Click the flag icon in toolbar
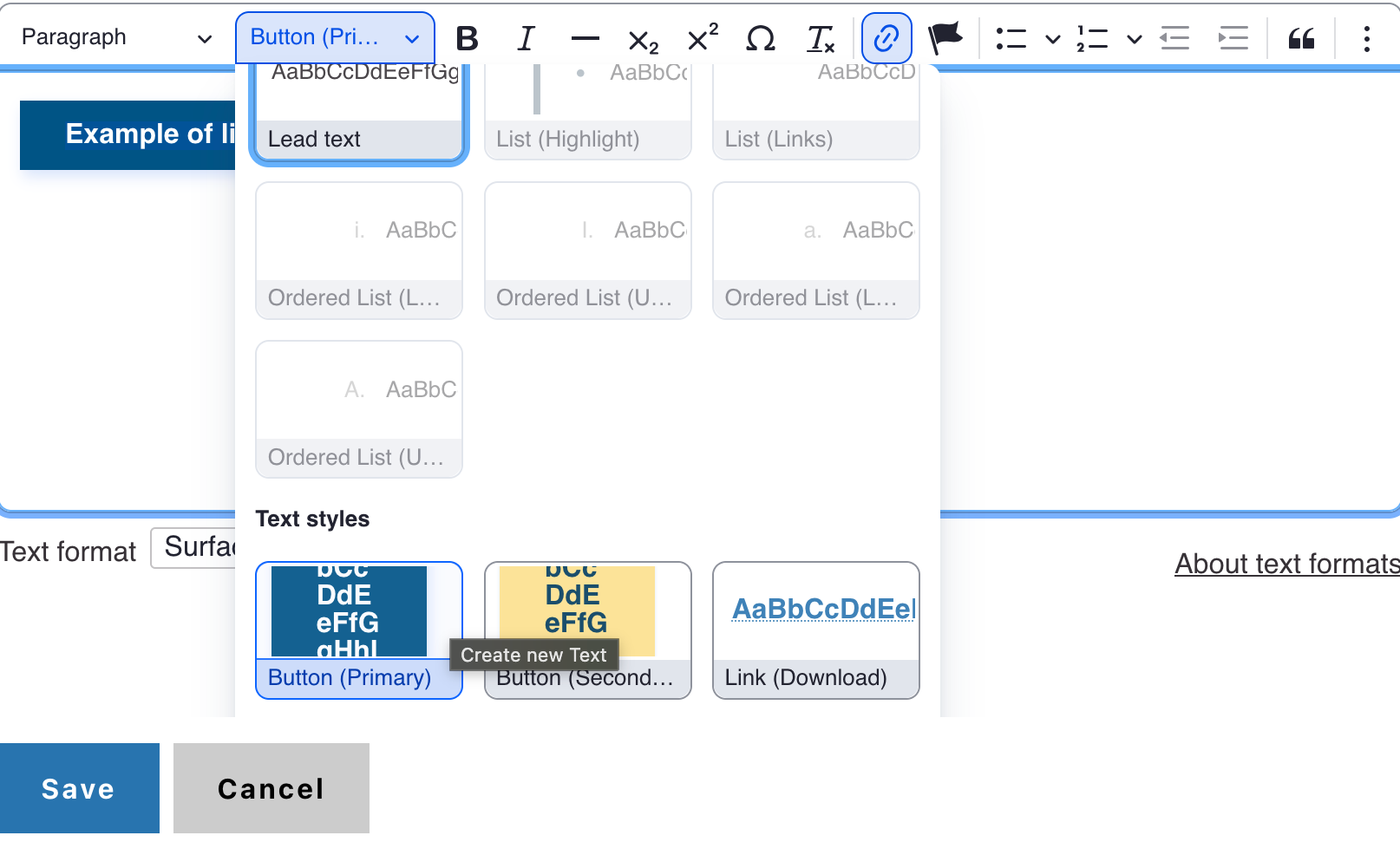This screenshot has height=855, width=1400. [x=945, y=38]
